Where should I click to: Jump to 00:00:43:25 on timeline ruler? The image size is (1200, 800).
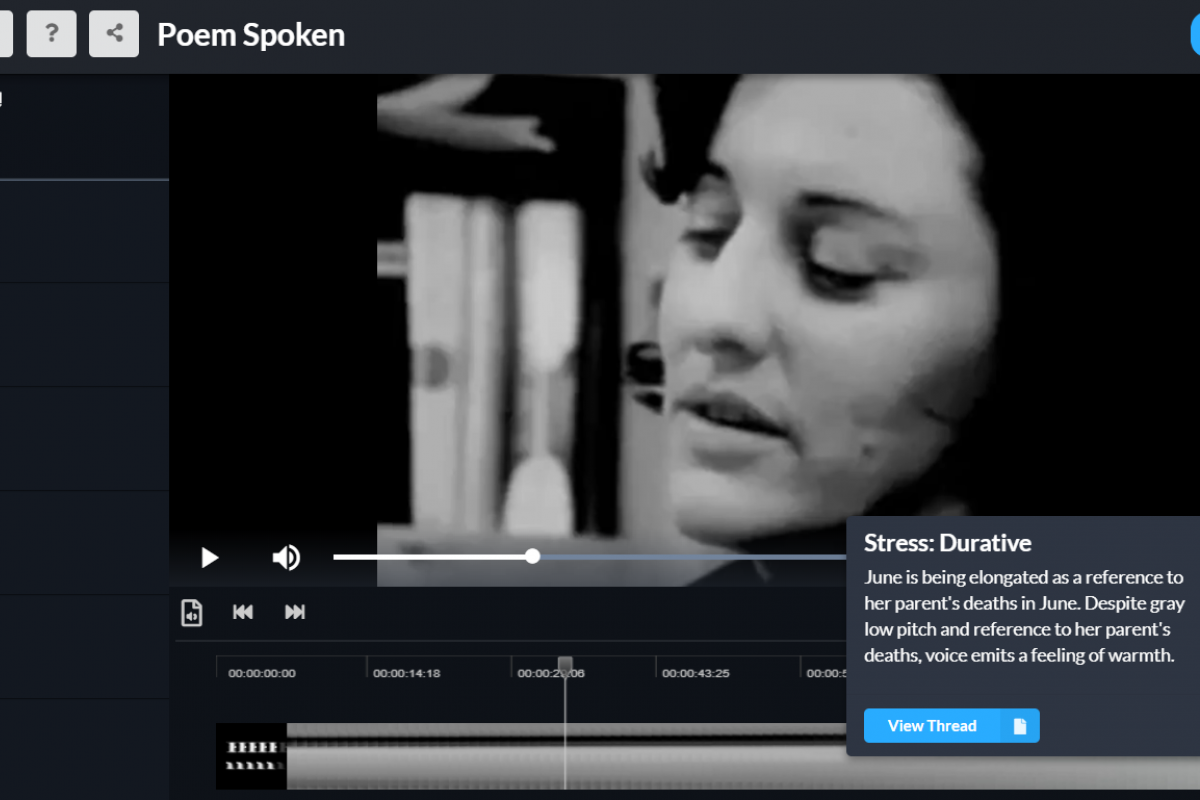tap(695, 673)
